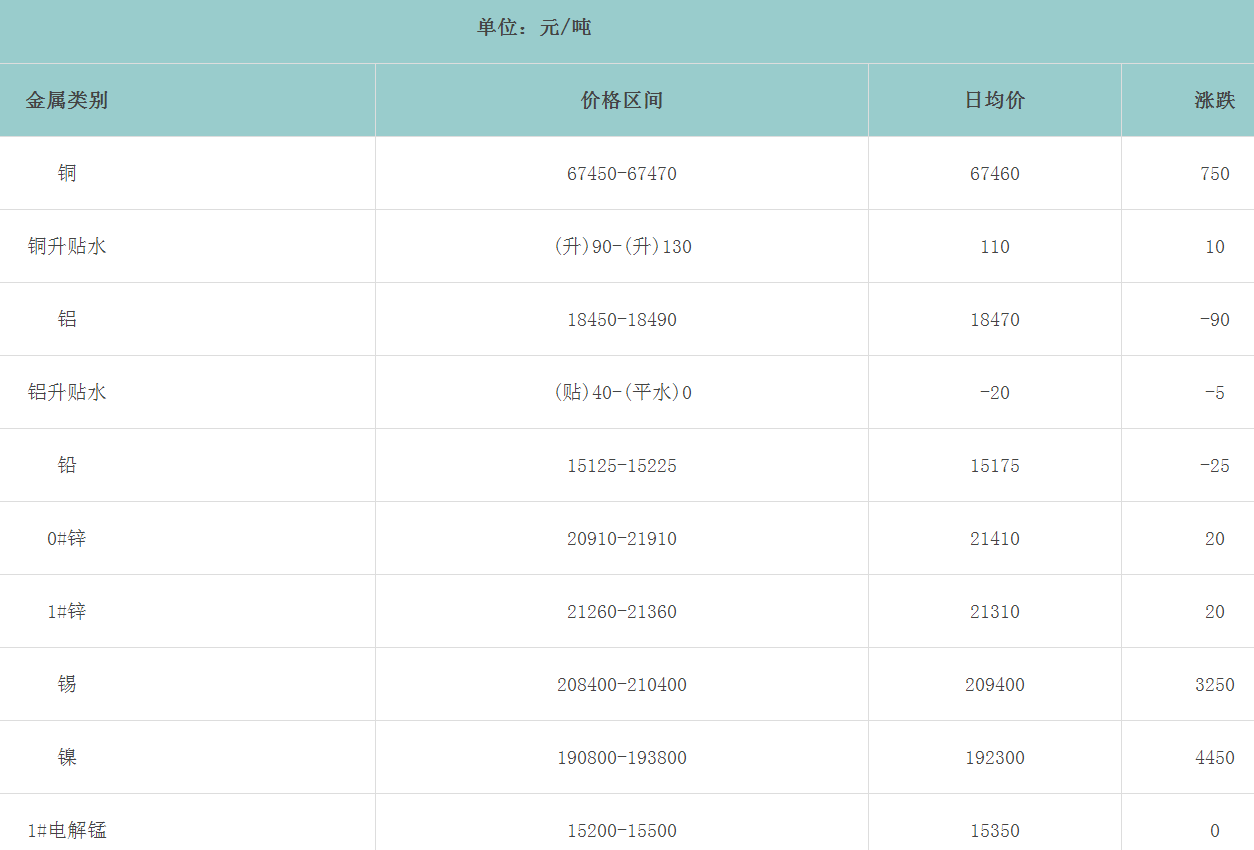Screen dimensions: 1254x850
Task: Select the 0#锌 row label
Action: click(x=67, y=539)
